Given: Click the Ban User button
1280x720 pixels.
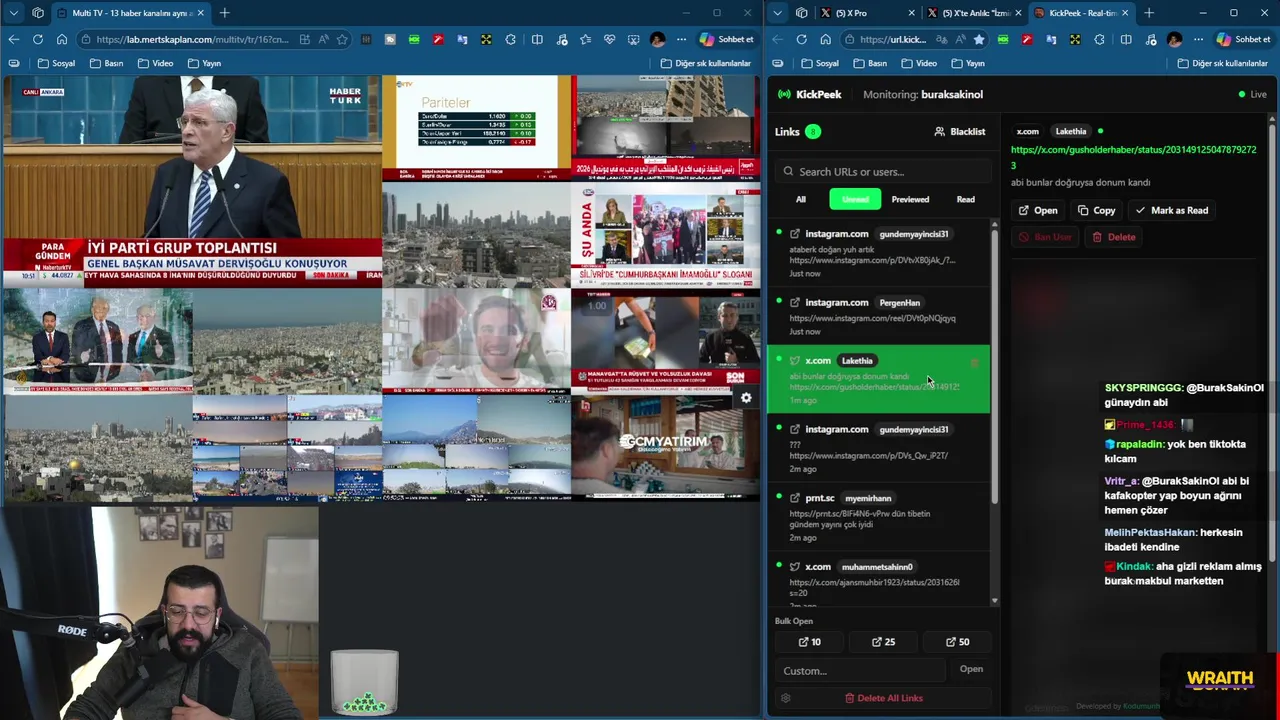Looking at the screenshot, I should (x=1045, y=238).
